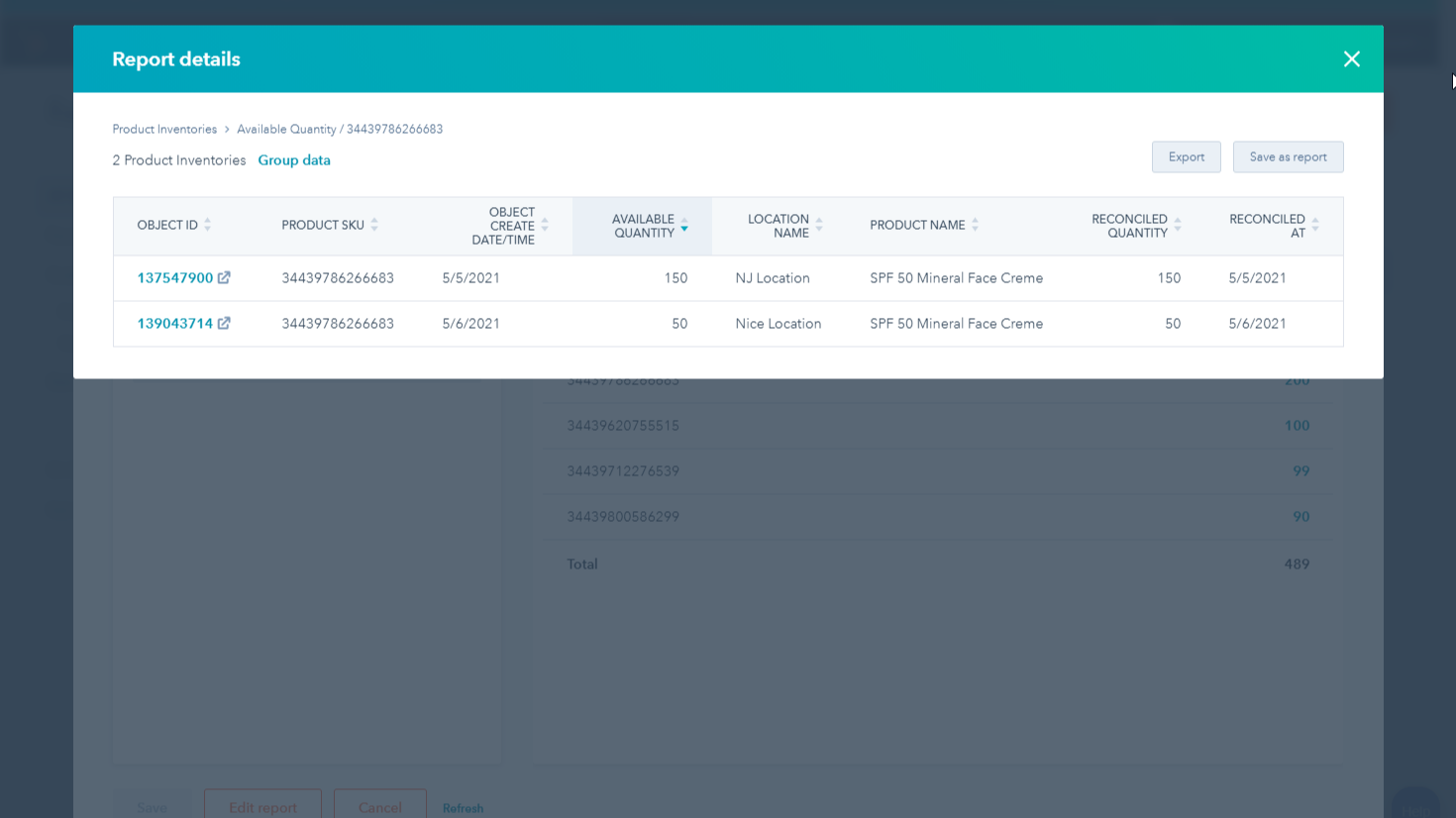Select the NJ Location row cell
The height and width of the screenshot is (818, 1456).
click(773, 278)
